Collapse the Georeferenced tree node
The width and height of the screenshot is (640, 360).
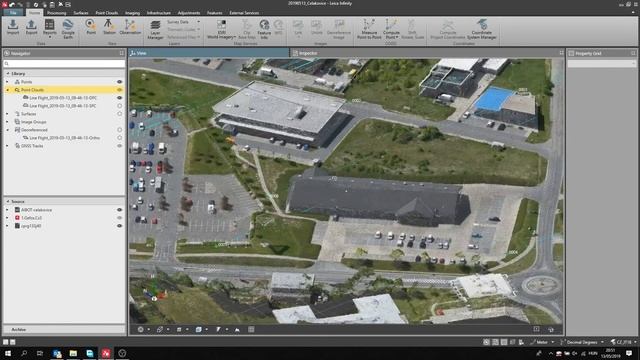[7, 130]
